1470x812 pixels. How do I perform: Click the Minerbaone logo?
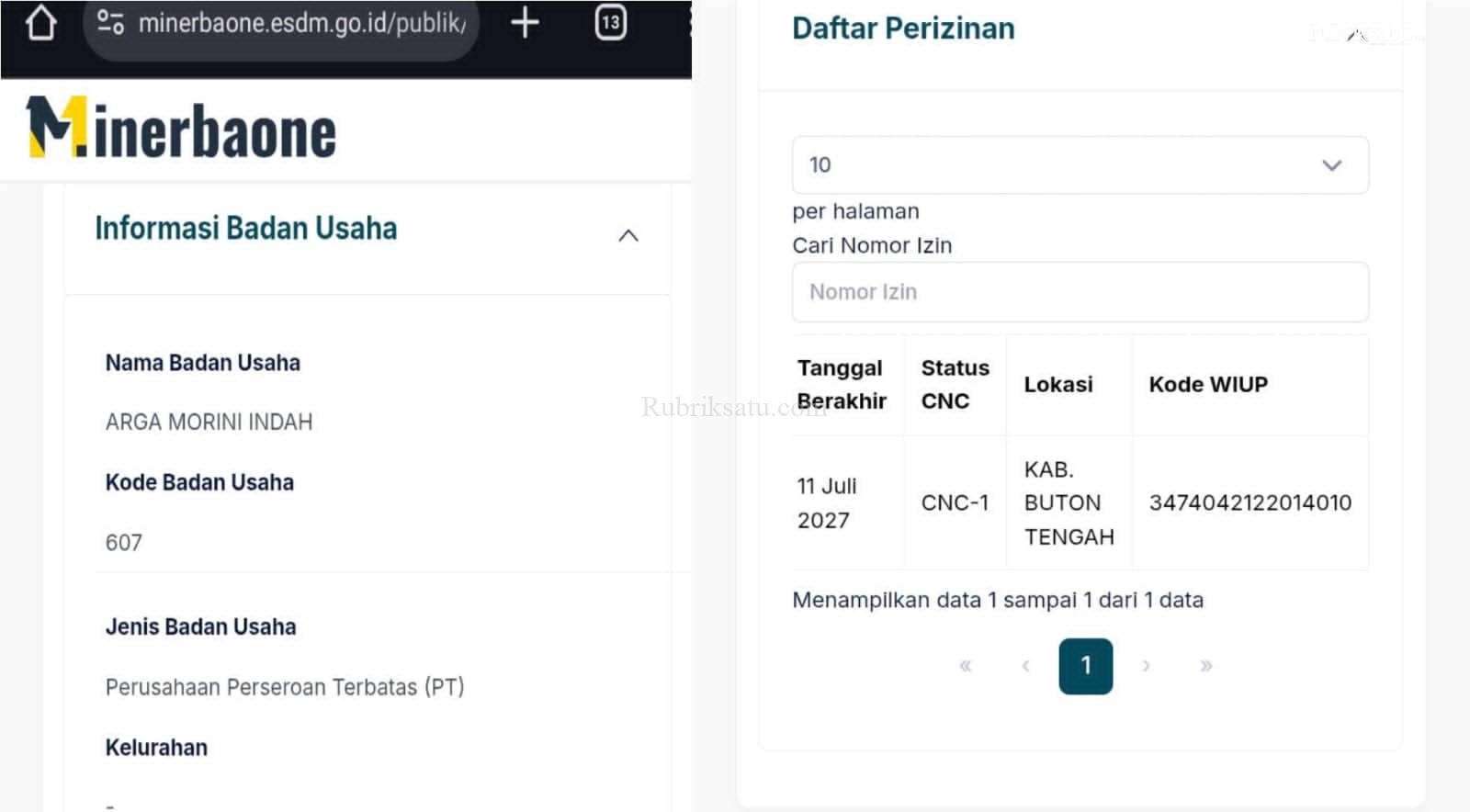tap(182, 130)
